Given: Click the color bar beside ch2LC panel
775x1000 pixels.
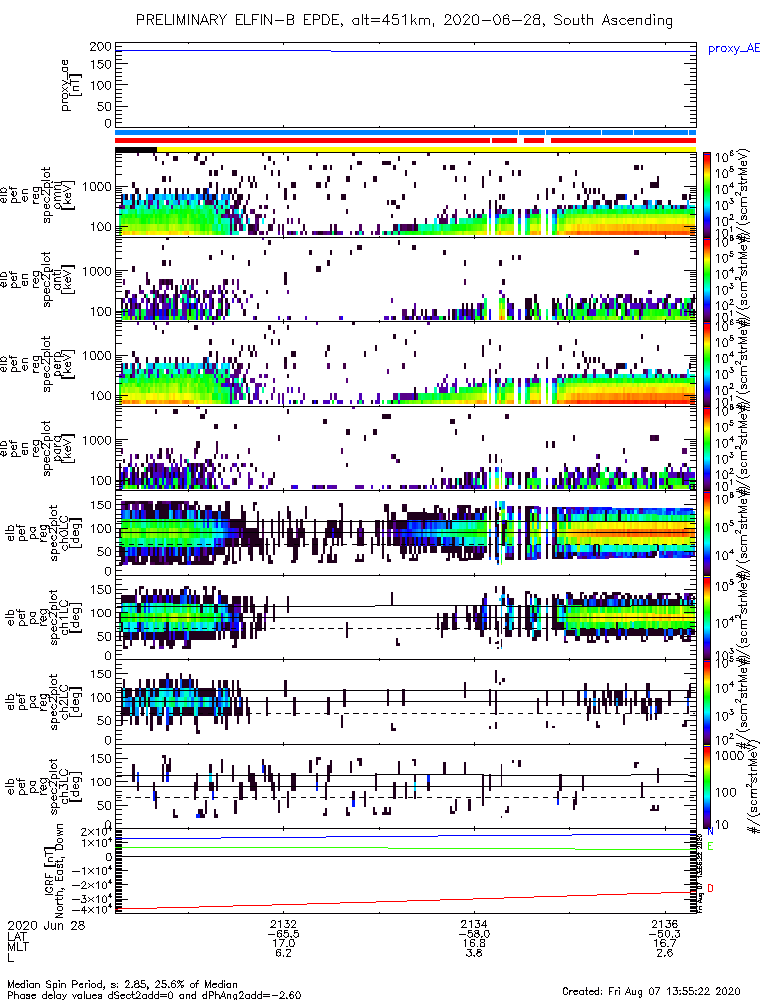Looking at the screenshot, I should pos(706,702).
